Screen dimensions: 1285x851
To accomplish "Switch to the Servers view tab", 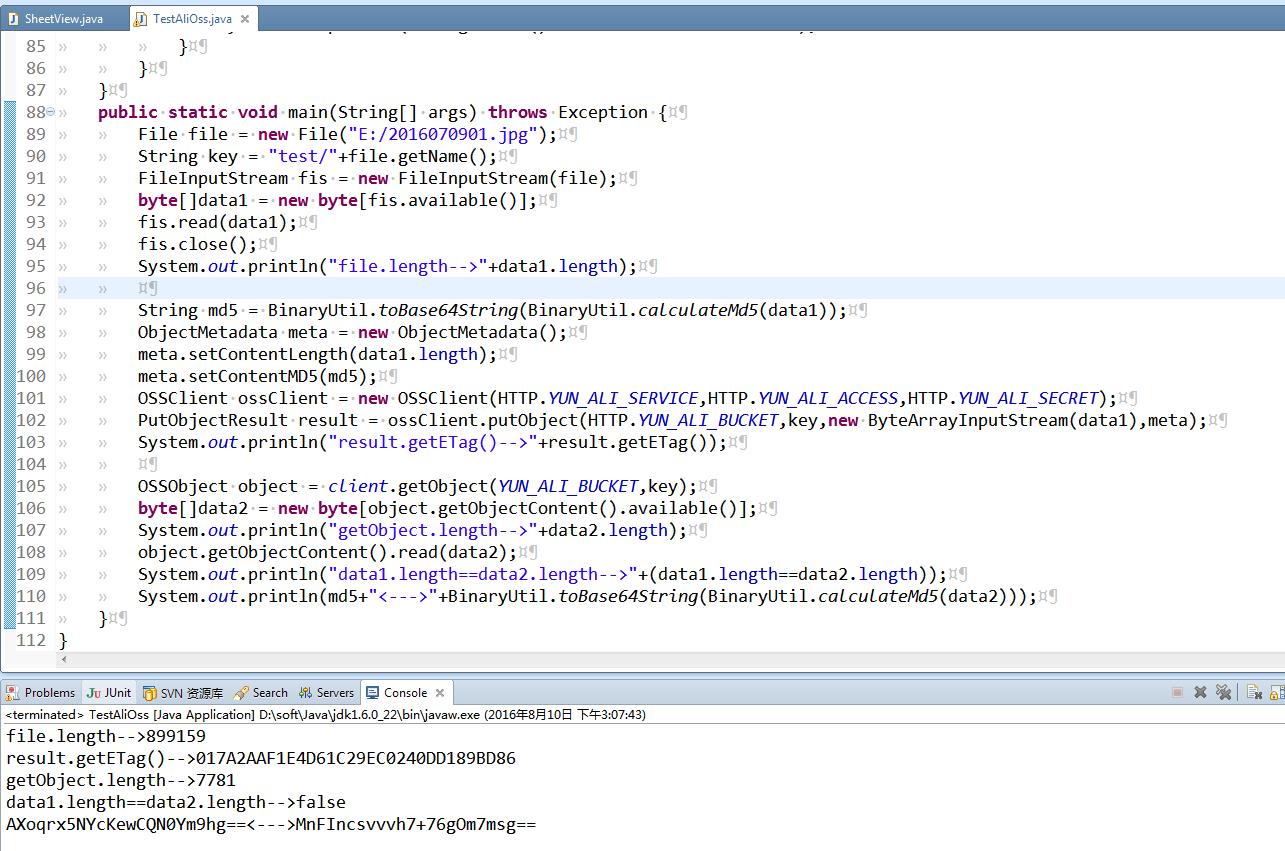I will pos(326,692).
